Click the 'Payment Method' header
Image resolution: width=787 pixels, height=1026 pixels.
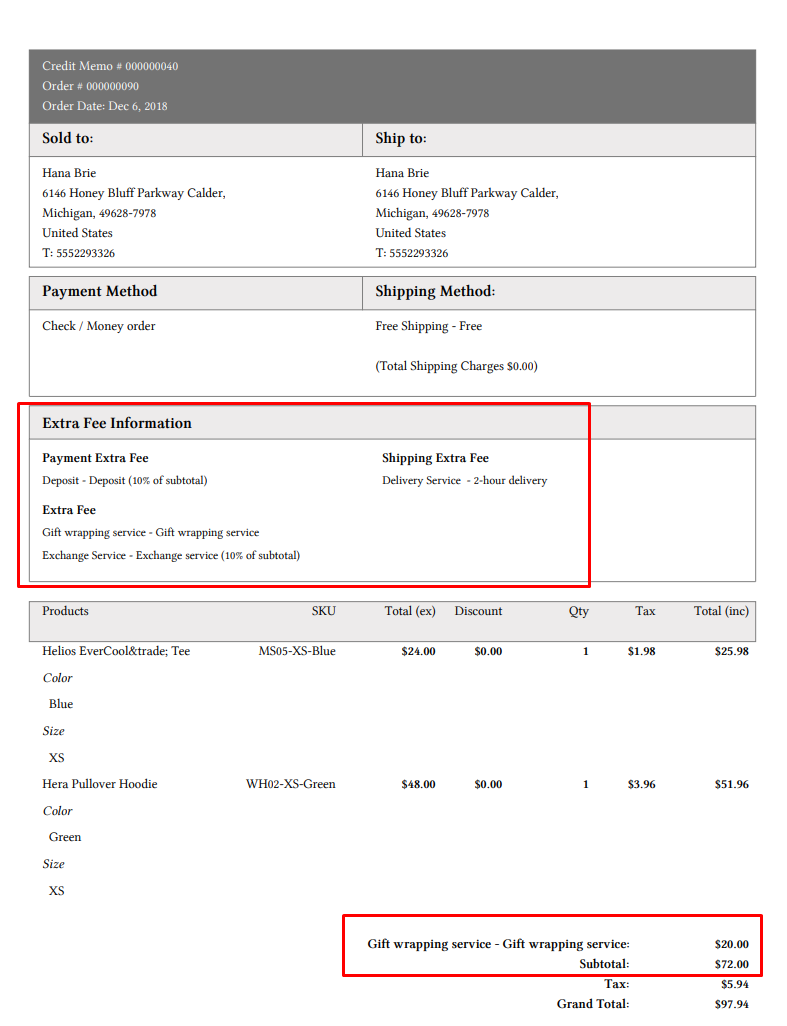99,292
